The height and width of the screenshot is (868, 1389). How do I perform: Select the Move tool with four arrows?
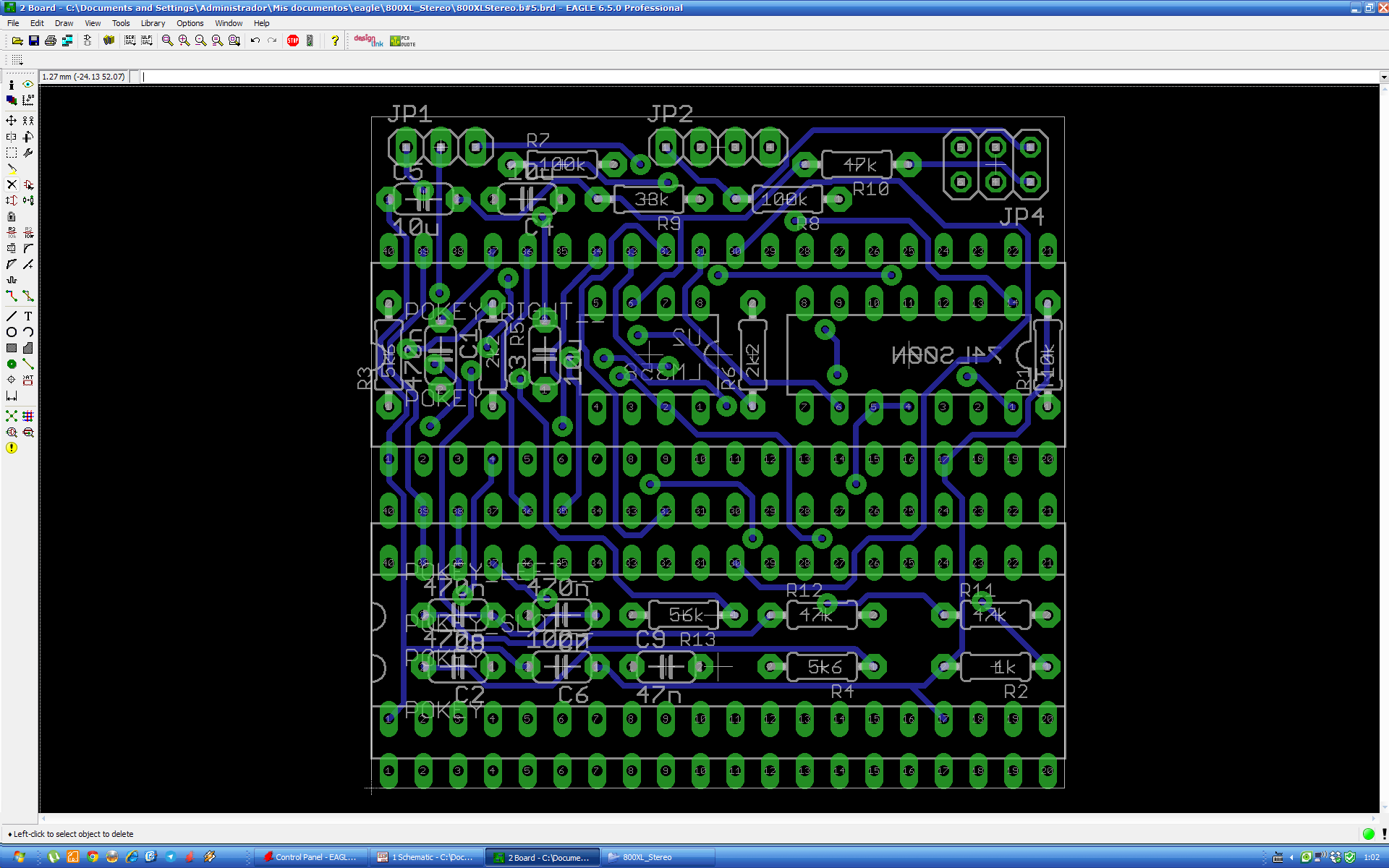click(12, 121)
